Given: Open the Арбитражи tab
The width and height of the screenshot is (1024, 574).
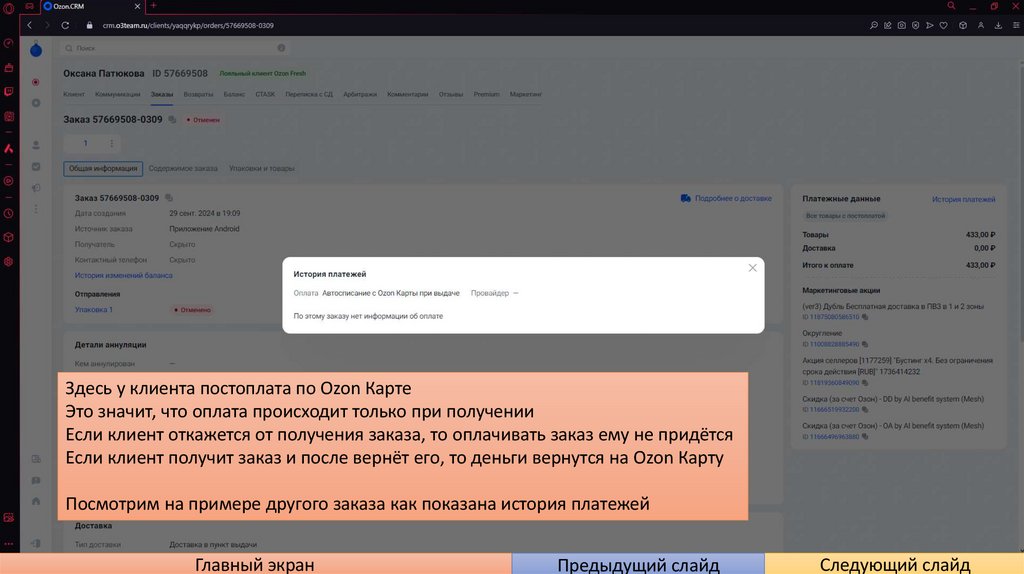Looking at the screenshot, I should tap(360, 95).
